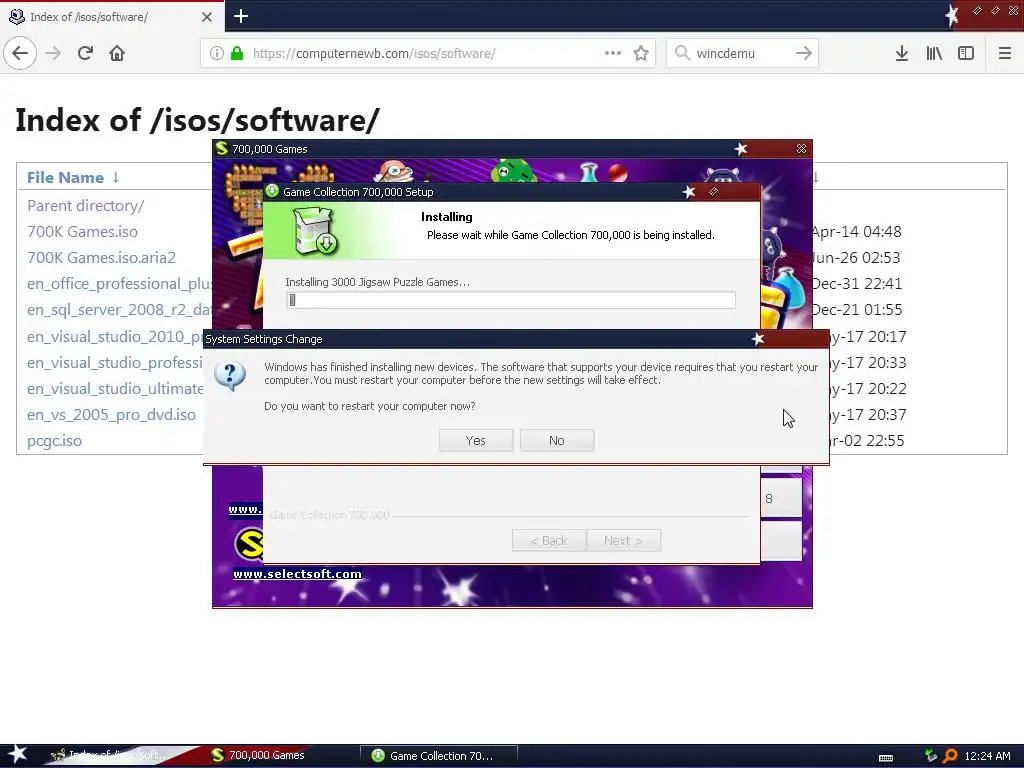Sort the listing by File Name header
The image size is (1024, 768).
[x=65, y=178]
